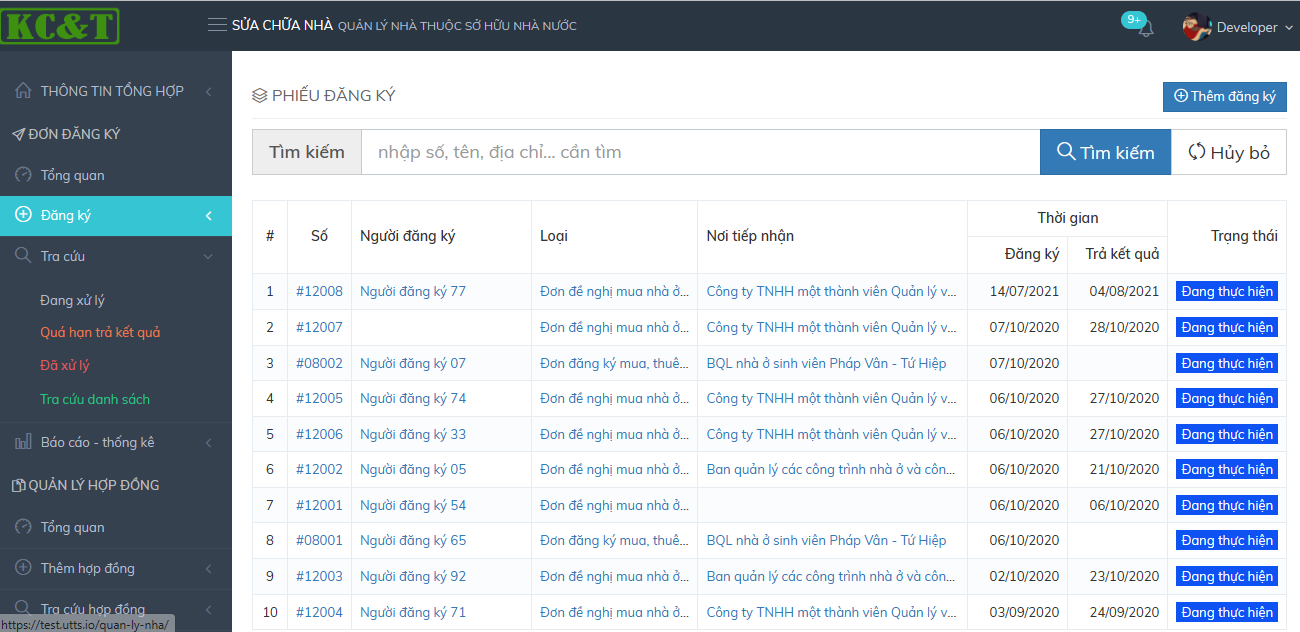Image resolution: width=1300 pixels, height=632 pixels.
Task: Open registration link #12006
Action: coord(319,434)
